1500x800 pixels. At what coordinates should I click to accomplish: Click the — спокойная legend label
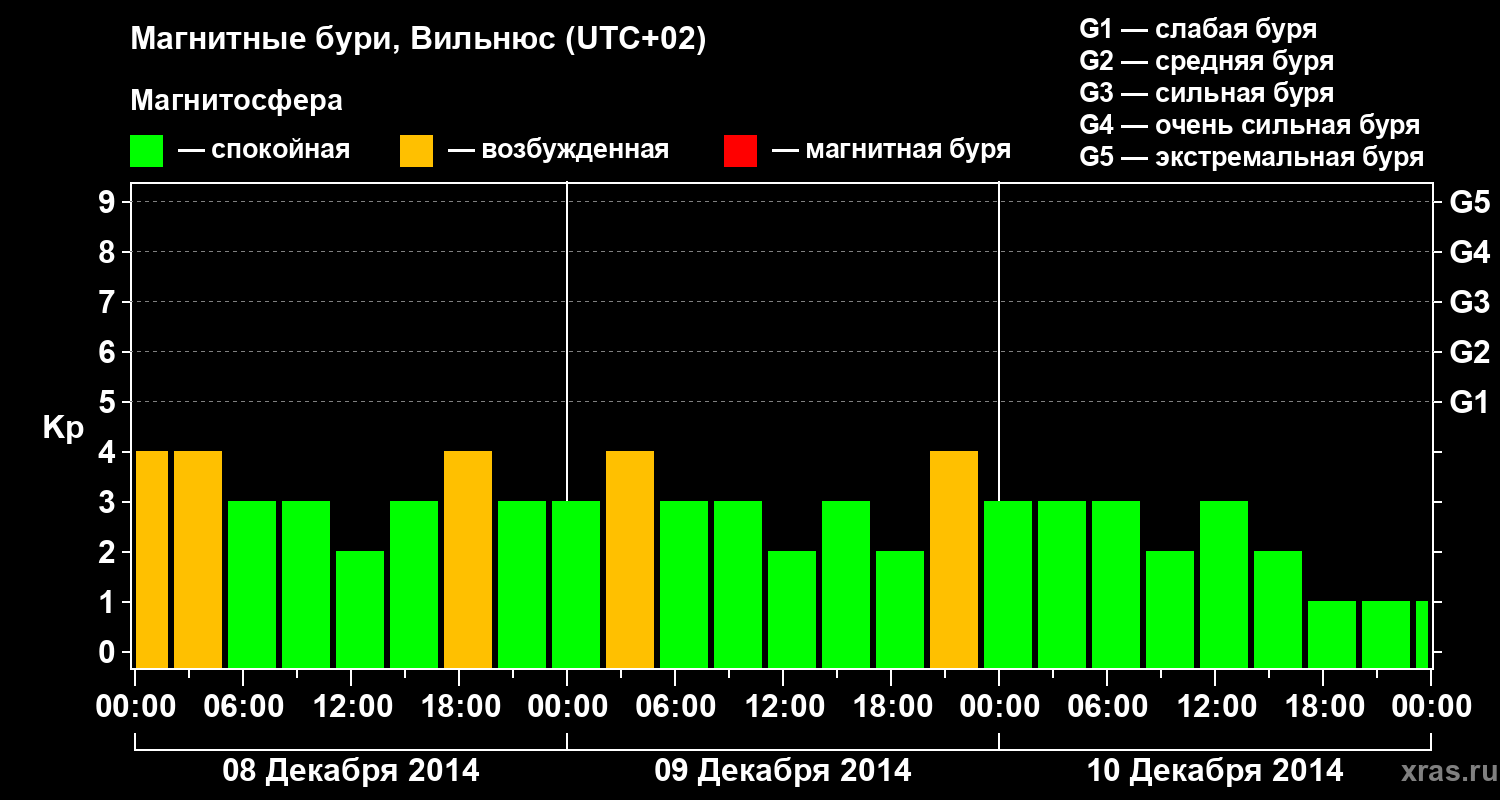point(263,150)
